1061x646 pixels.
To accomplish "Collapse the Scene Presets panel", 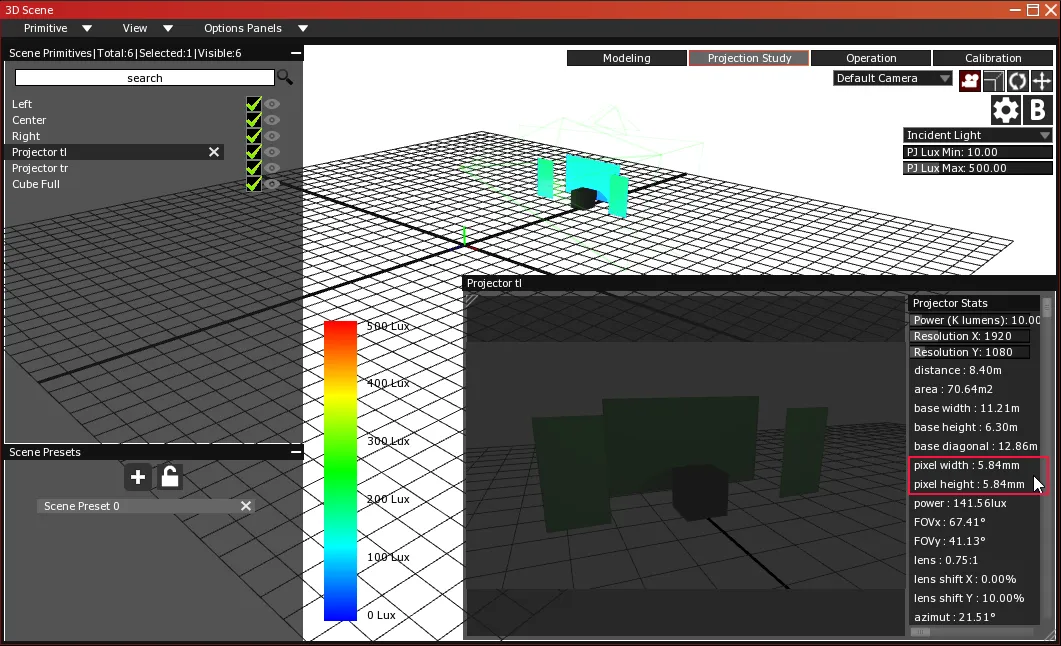I will [296, 452].
